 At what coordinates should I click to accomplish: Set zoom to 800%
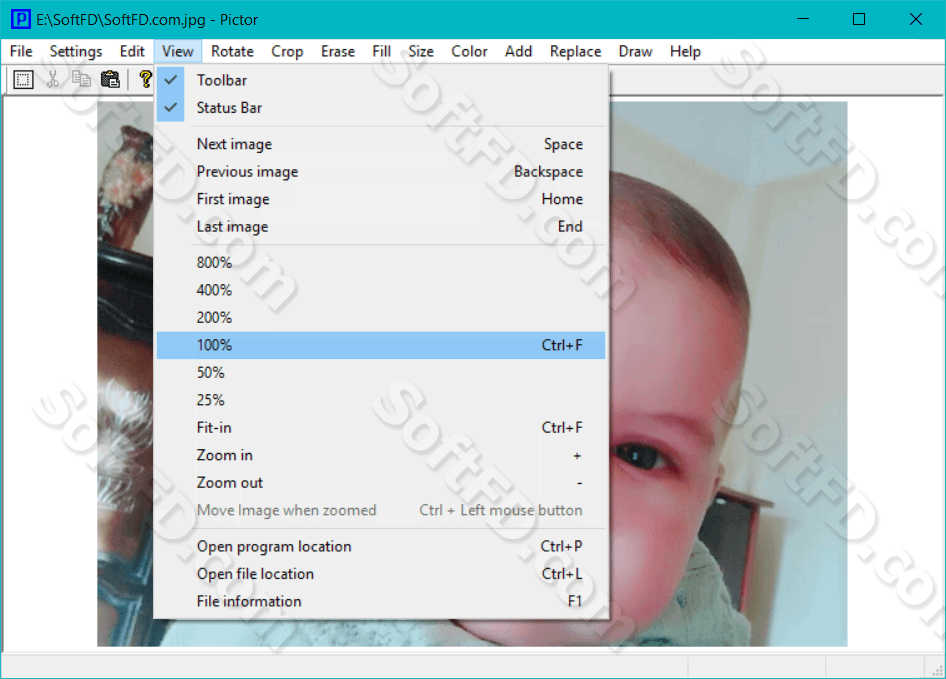381,263
